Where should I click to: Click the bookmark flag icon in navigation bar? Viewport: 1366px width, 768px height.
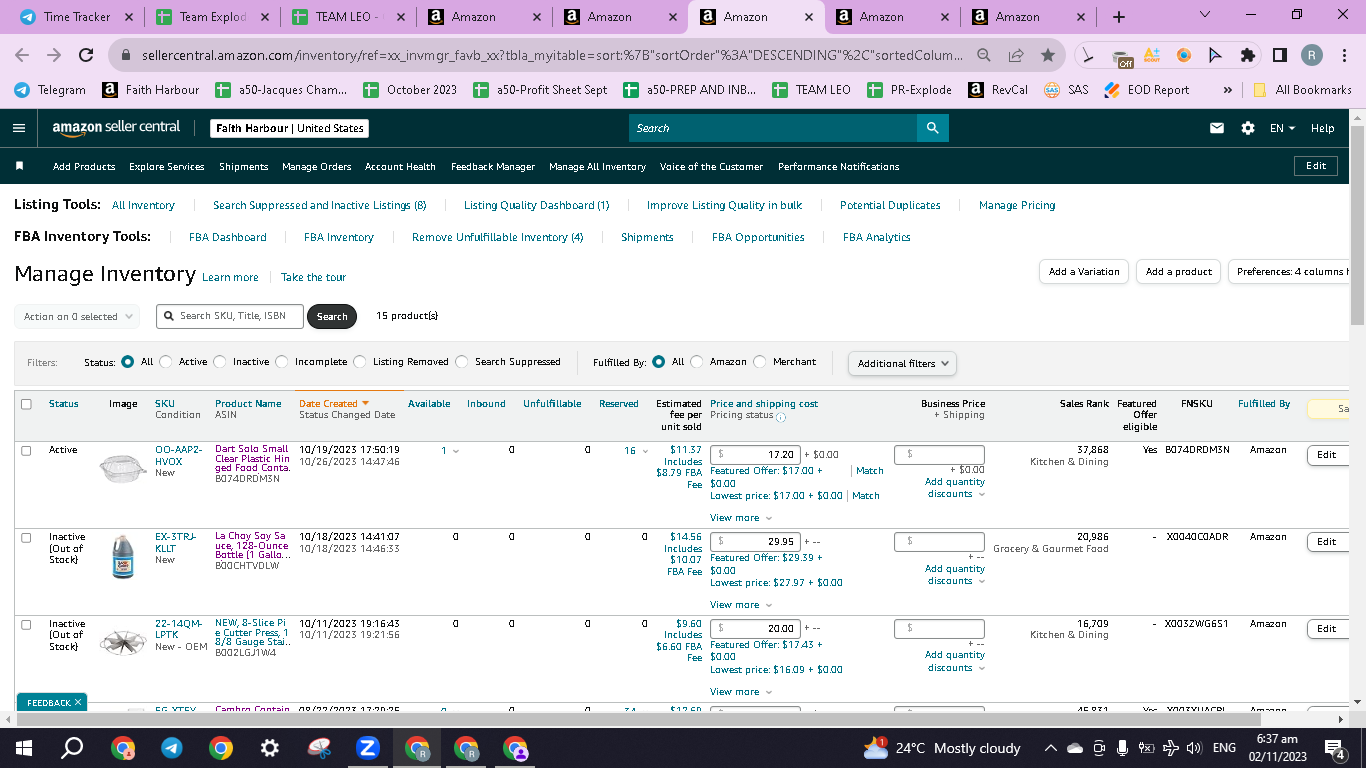[19, 166]
